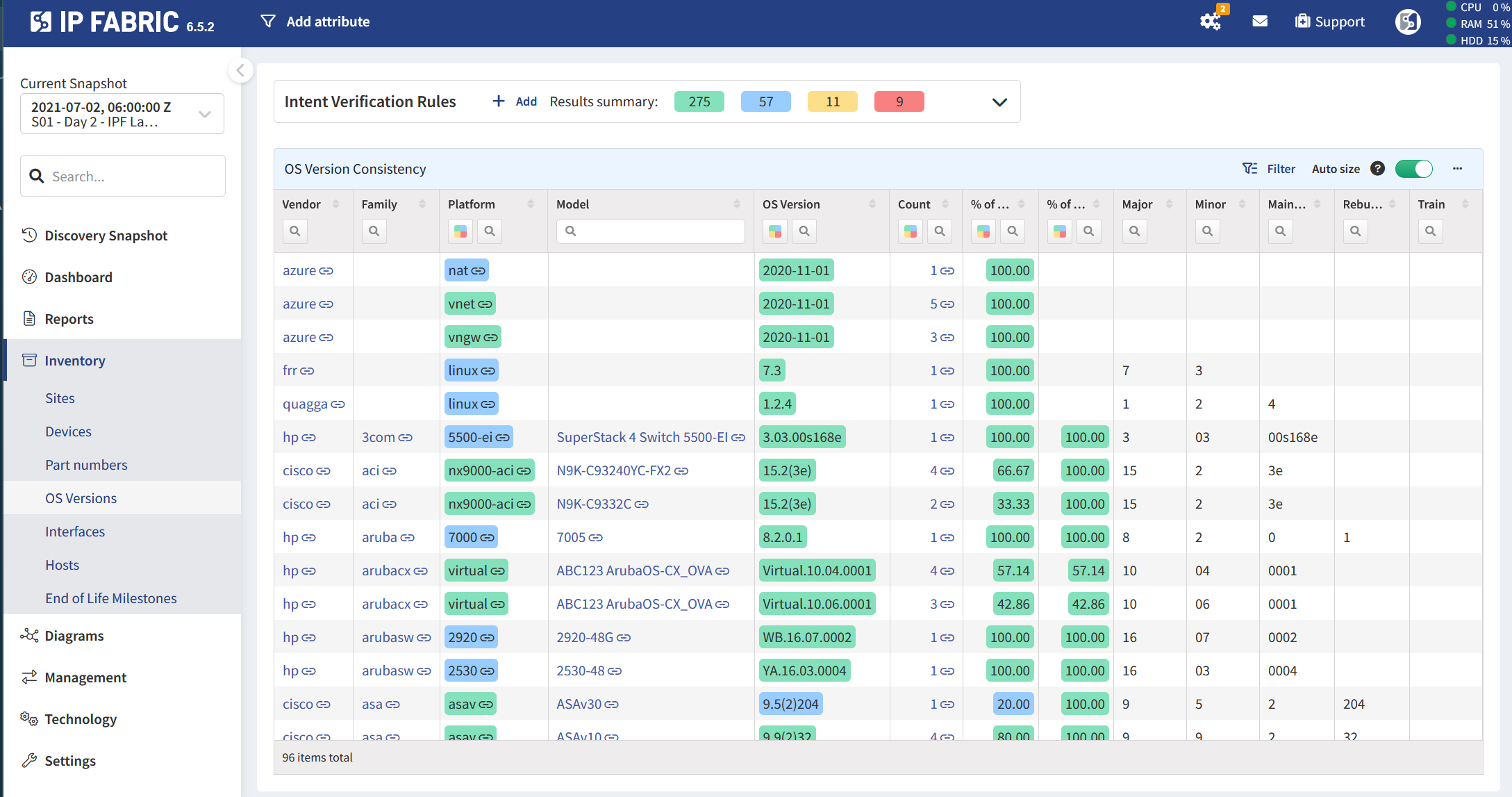The height and width of the screenshot is (797, 1512).
Task: Click the Model column filter field
Action: click(651, 231)
